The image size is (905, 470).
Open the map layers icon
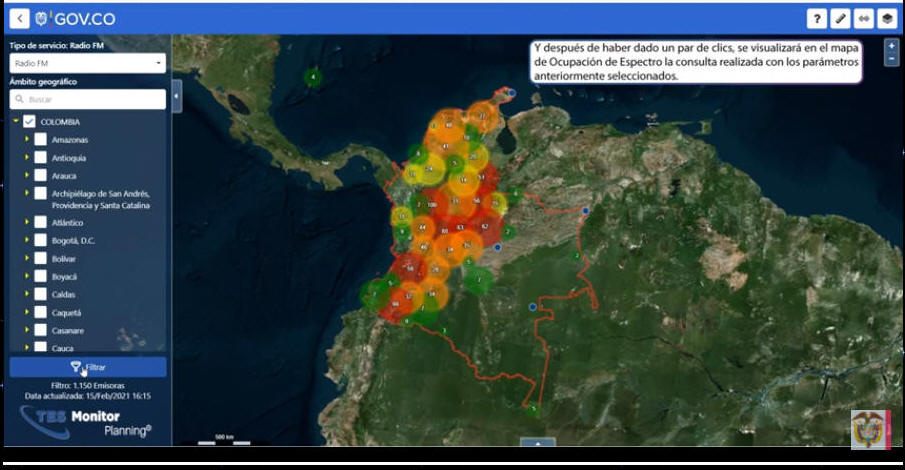887,19
